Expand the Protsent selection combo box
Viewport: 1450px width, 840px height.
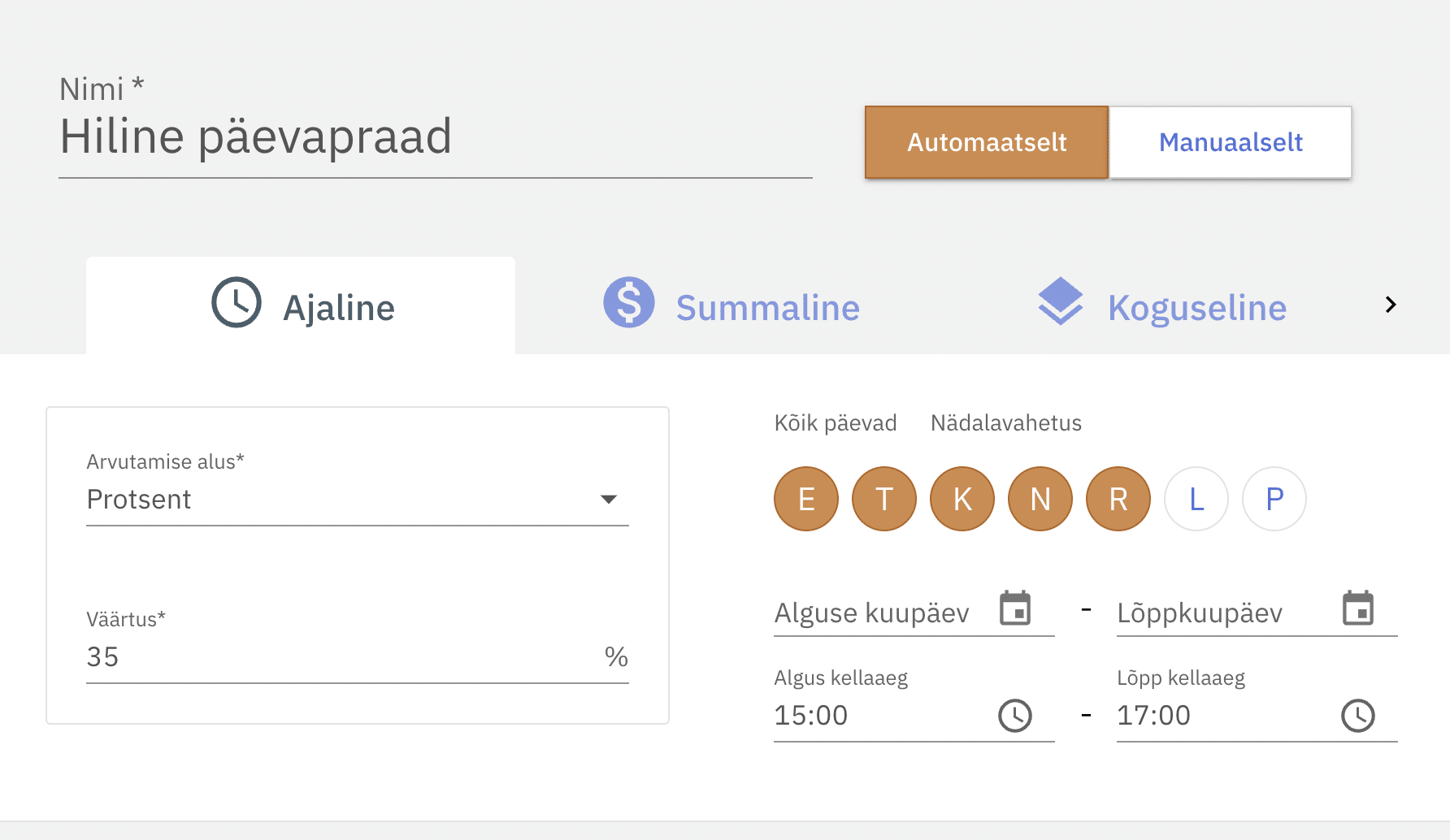[341, 499]
